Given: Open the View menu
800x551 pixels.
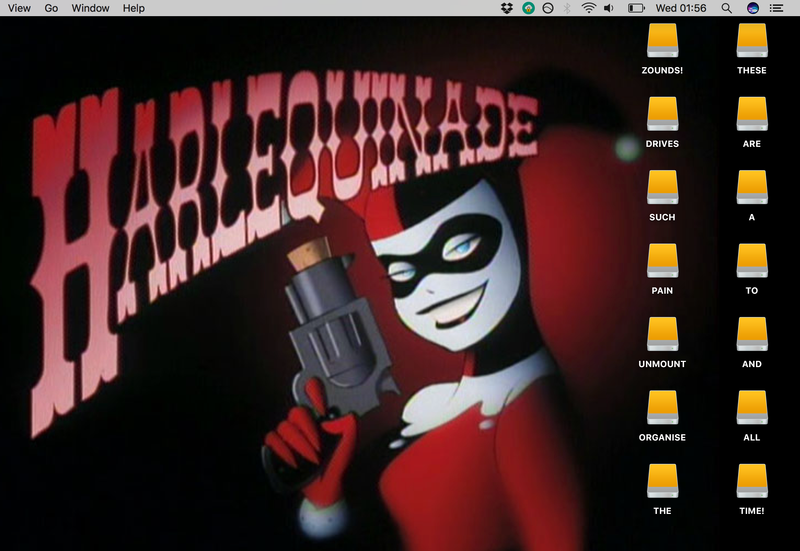Looking at the screenshot, I should pos(19,8).
